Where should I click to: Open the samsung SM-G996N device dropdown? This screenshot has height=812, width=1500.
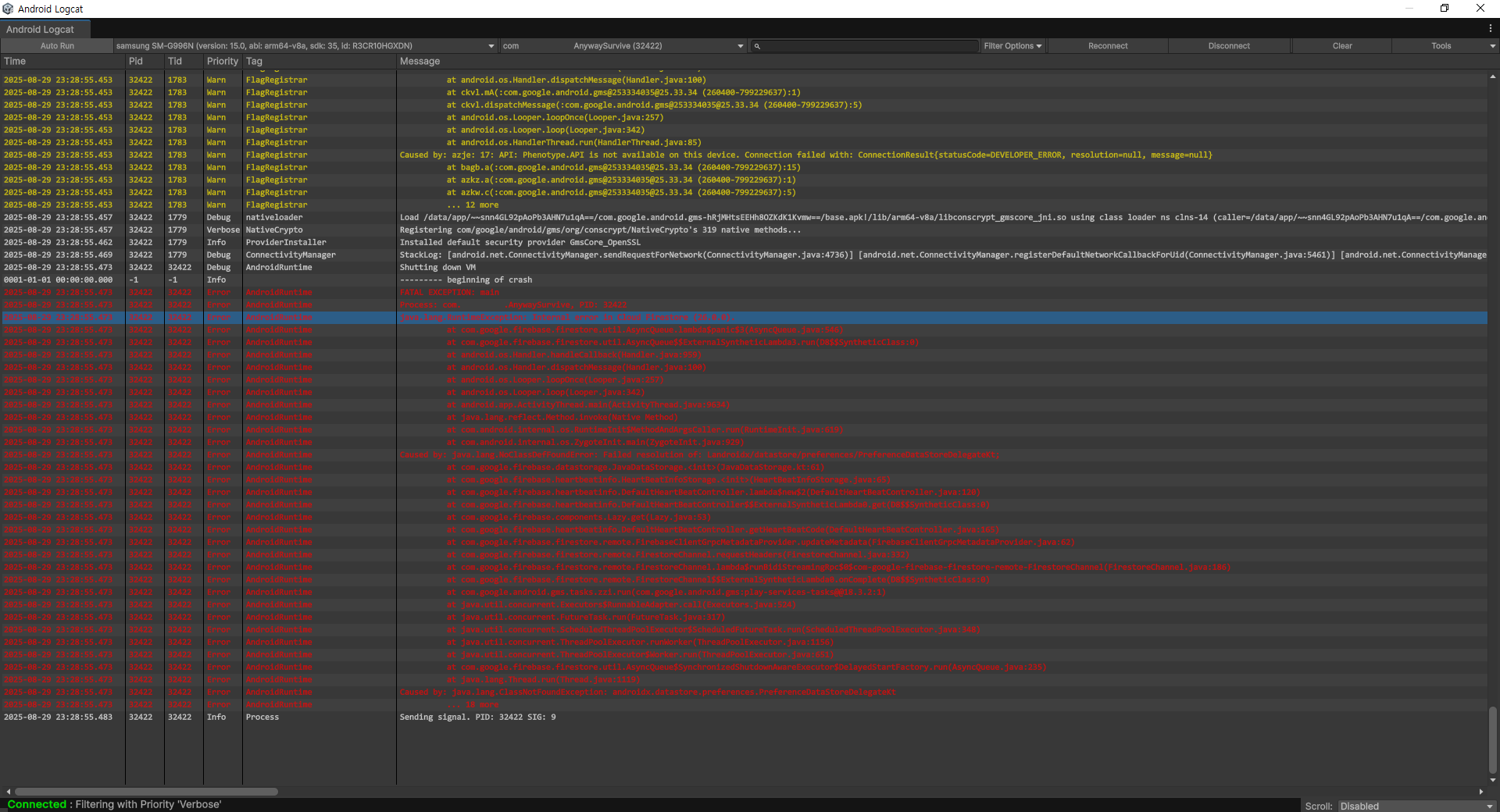pyautogui.click(x=305, y=46)
